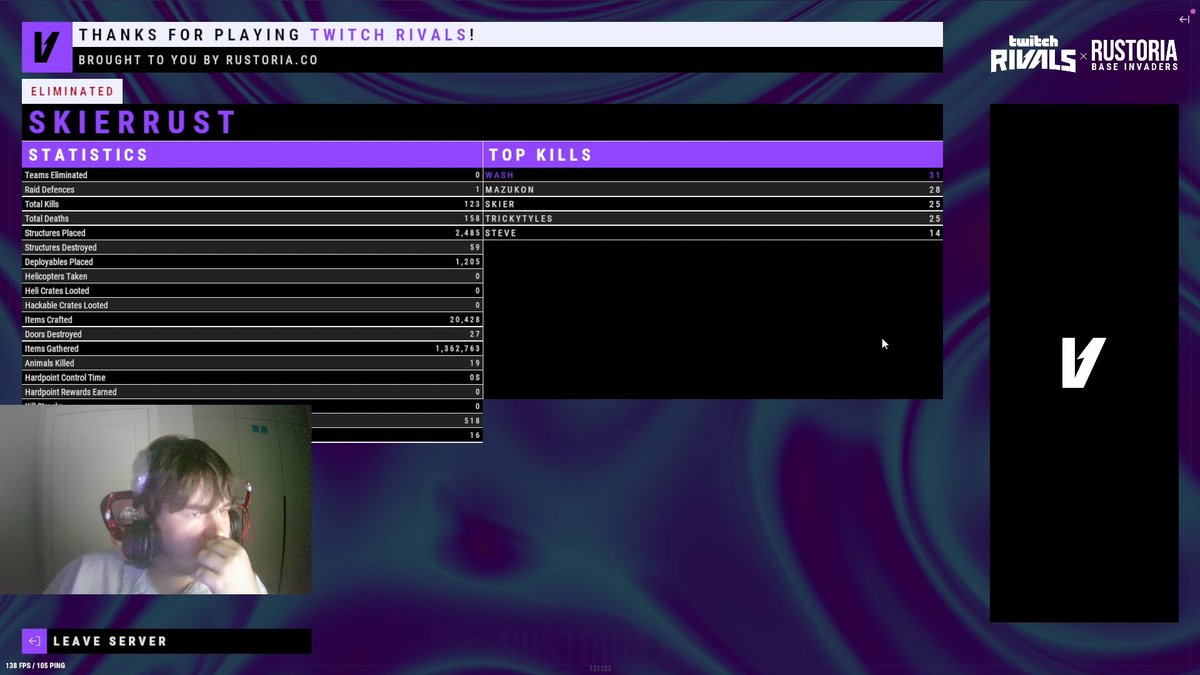Click the SKIERRUST team name

[x=133, y=122]
